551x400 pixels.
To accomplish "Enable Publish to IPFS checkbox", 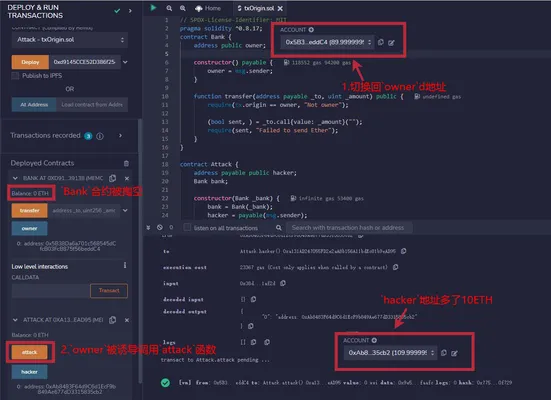I will (15, 76).
